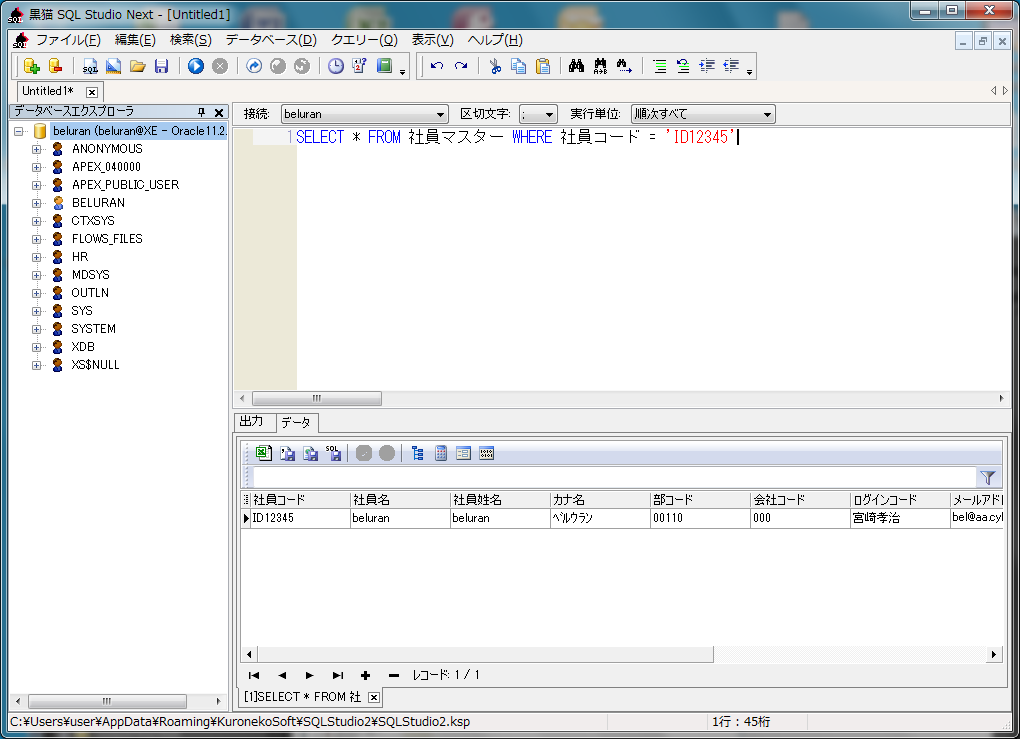This screenshot has height=739, width=1020.
Task: Open the データベース(D) menu
Action: (x=271, y=40)
